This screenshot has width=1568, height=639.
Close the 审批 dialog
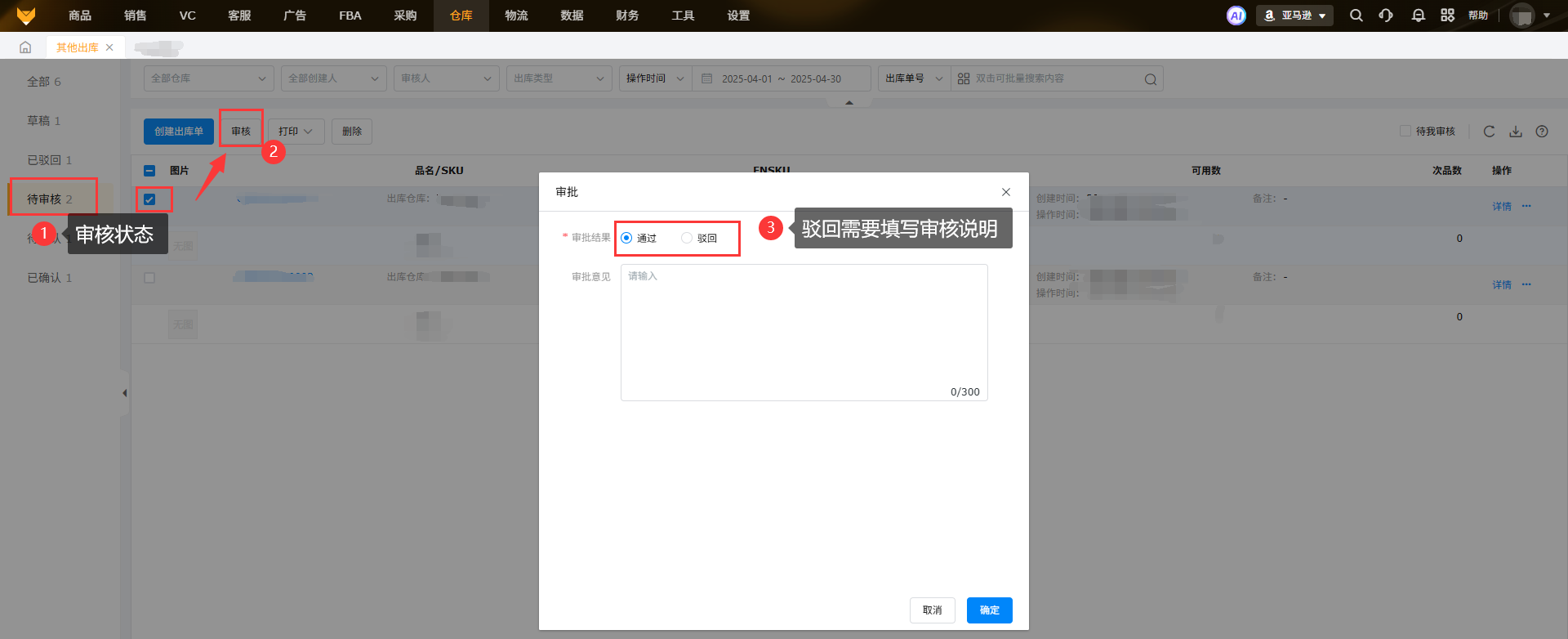click(1006, 192)
